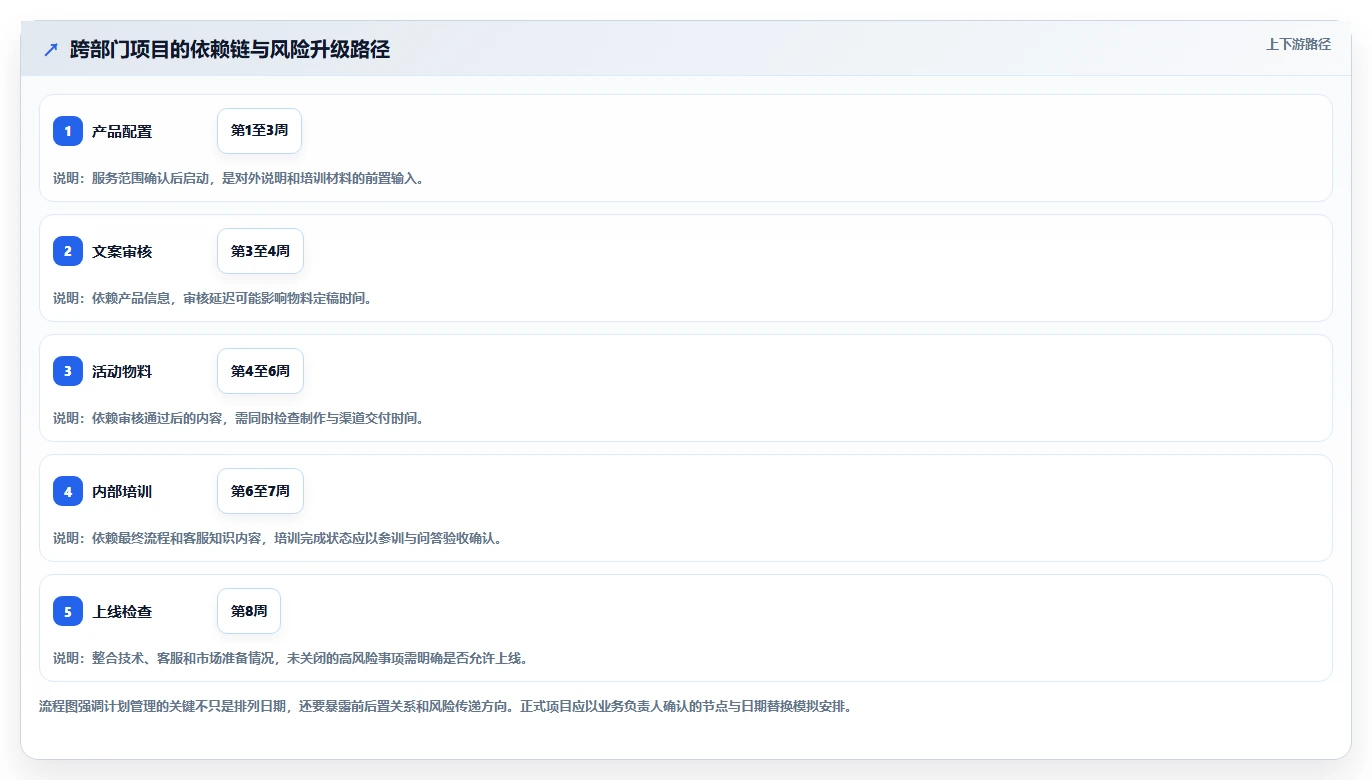Image resolution: width=1372 pixels, height=780 pixels.
Task: Click the 第1至3周 time chip
Action: coord(259,131)
